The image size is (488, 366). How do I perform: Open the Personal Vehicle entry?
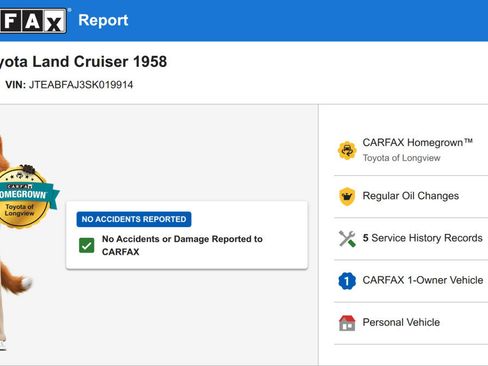(411, 323)
